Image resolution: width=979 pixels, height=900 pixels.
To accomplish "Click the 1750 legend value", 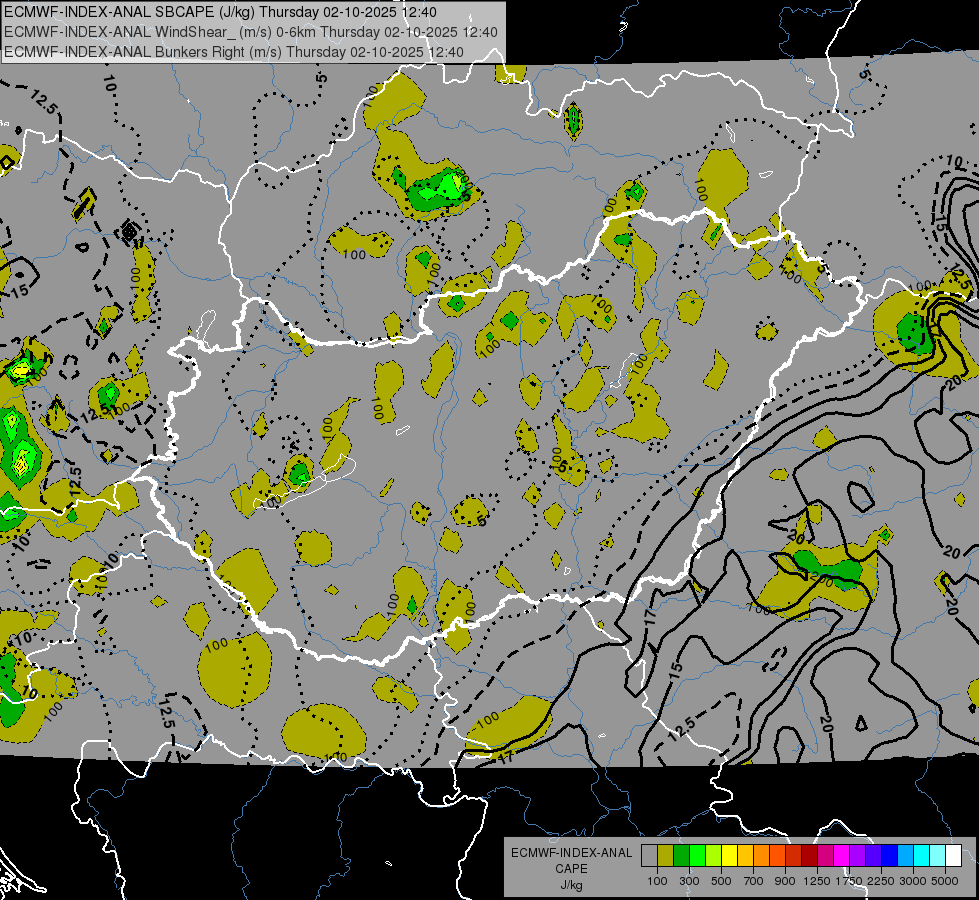I will (x=849, y=881).
